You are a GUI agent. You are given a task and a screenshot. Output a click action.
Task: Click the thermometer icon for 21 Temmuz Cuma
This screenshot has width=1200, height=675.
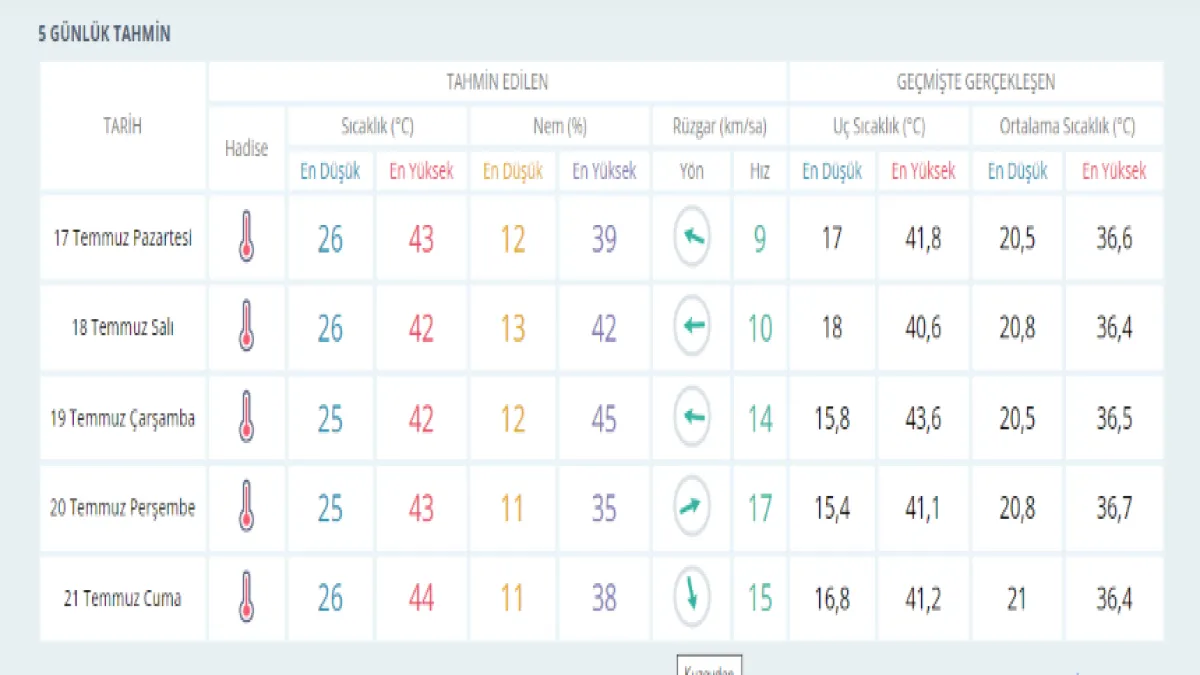click(246, 597)
